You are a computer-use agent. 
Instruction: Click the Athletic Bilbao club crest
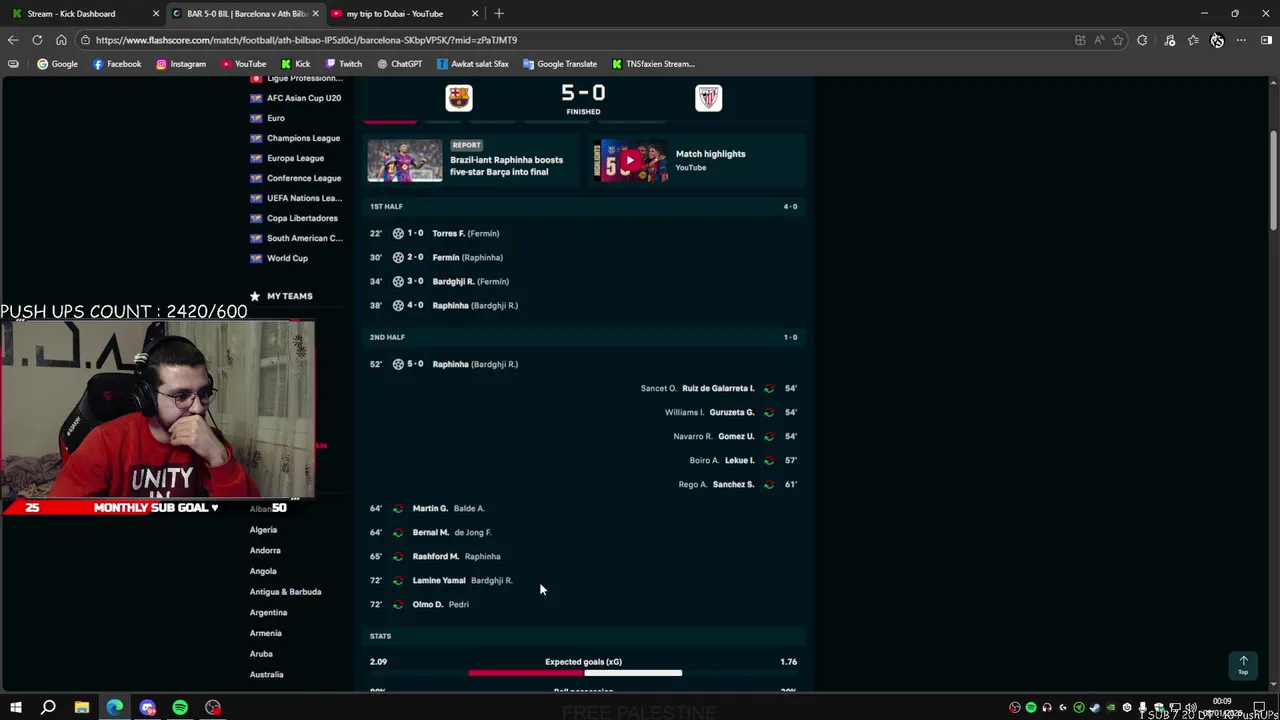pyautogui.click(x=708, y=97)
